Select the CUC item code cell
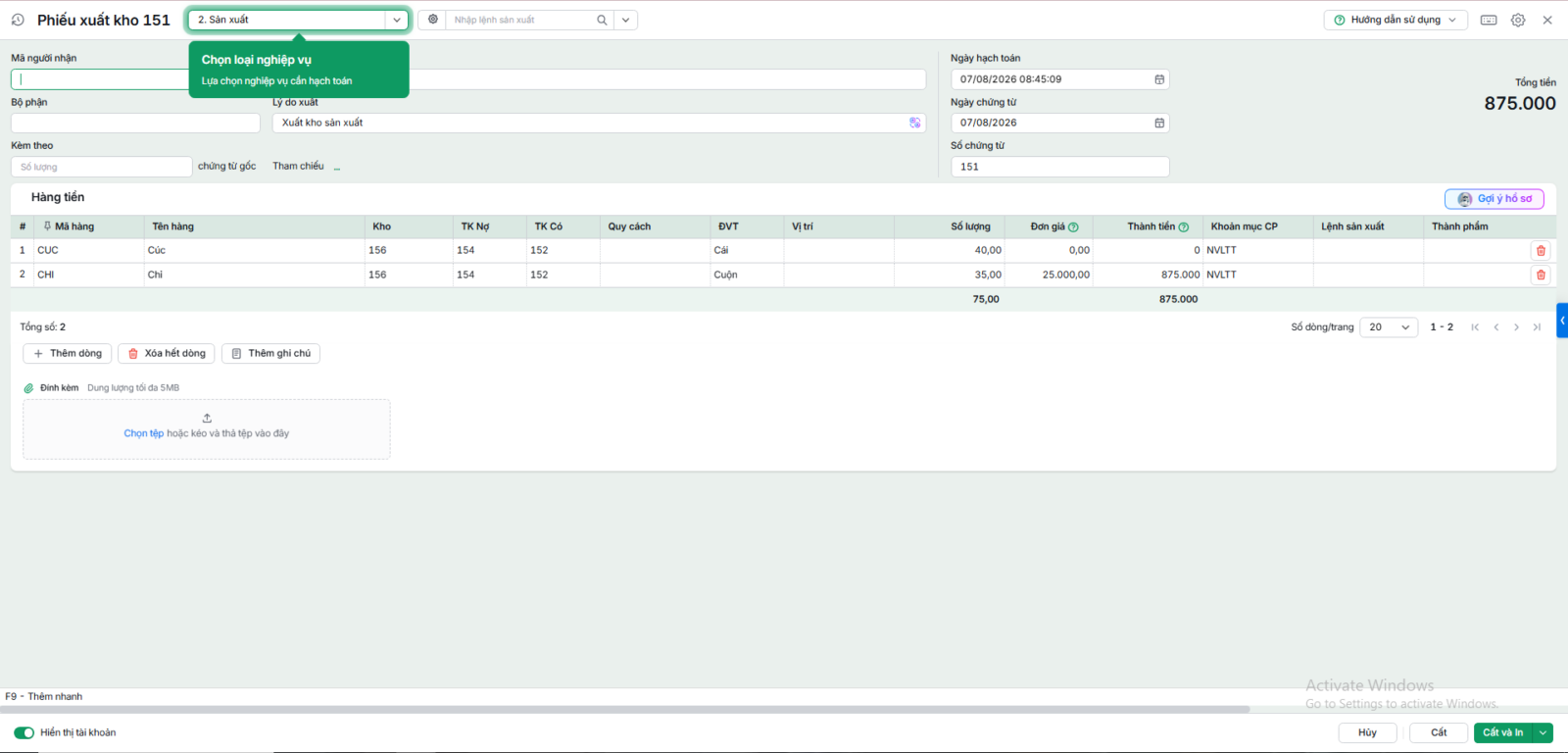The image size is (1568, 753). point(88,251)
